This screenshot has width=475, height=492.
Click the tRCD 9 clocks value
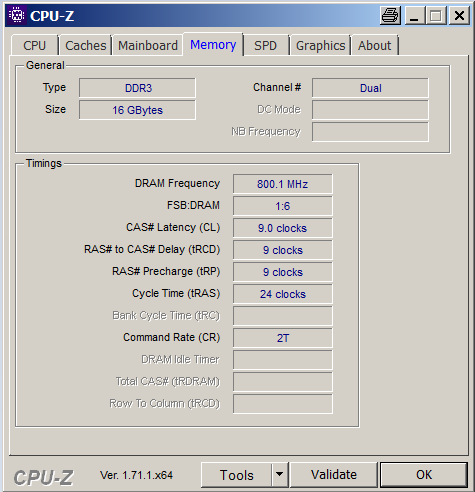(x=283, y=250)
